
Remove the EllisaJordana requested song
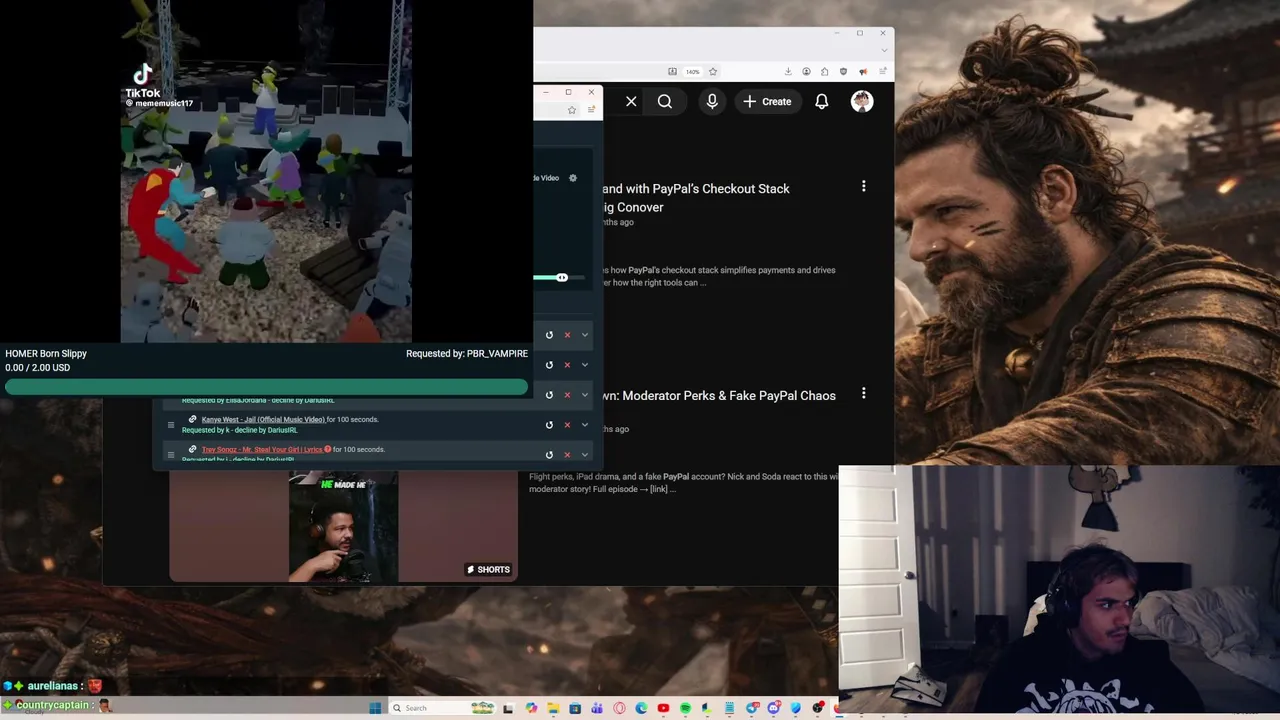(567, 395)
